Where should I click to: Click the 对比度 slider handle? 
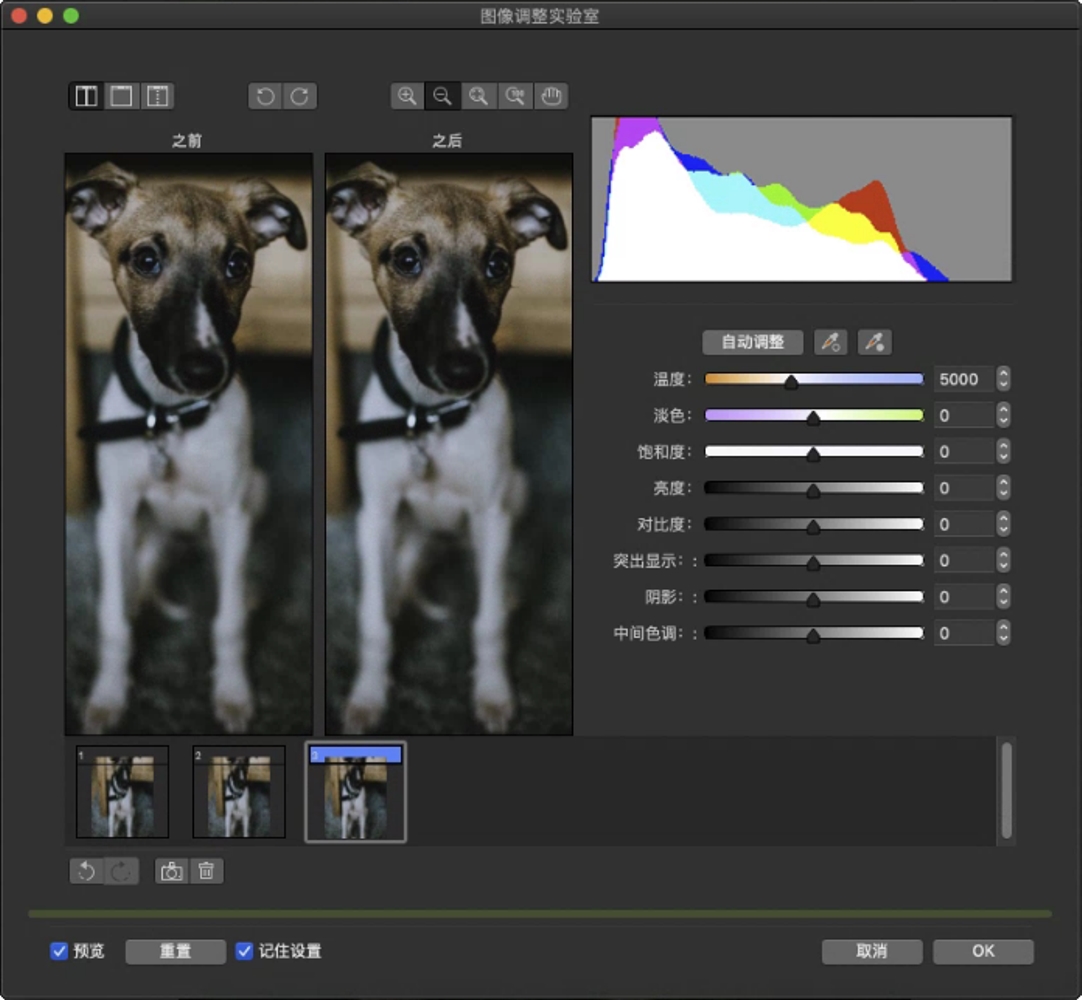(813, 526)
